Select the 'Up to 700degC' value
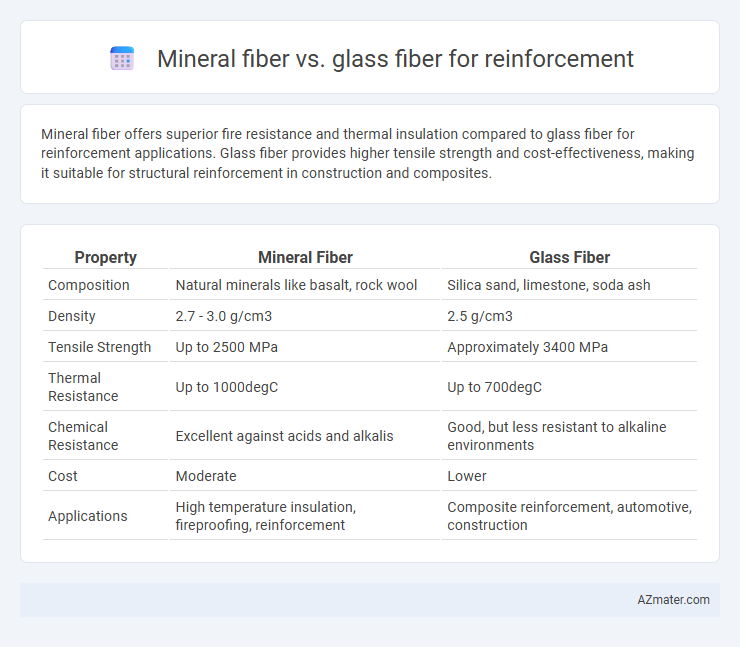The image size is (740, 647). click(494, 387)
